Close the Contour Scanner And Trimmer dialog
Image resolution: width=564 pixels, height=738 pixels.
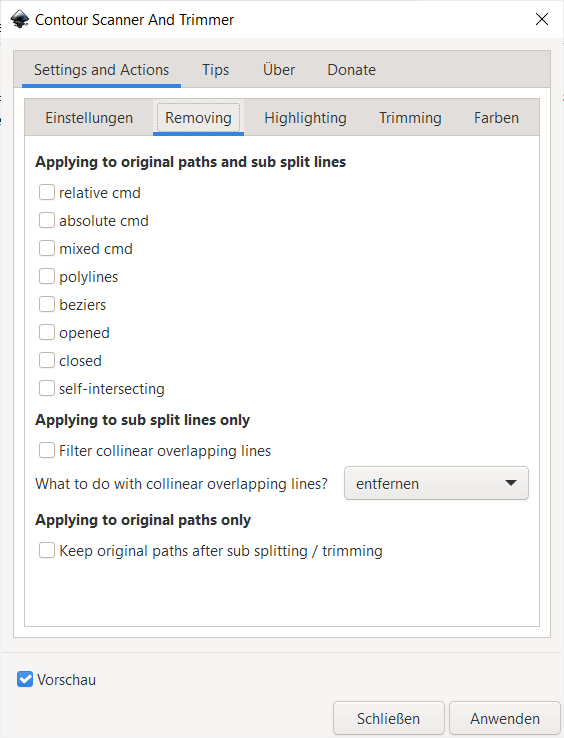point(542,19)
